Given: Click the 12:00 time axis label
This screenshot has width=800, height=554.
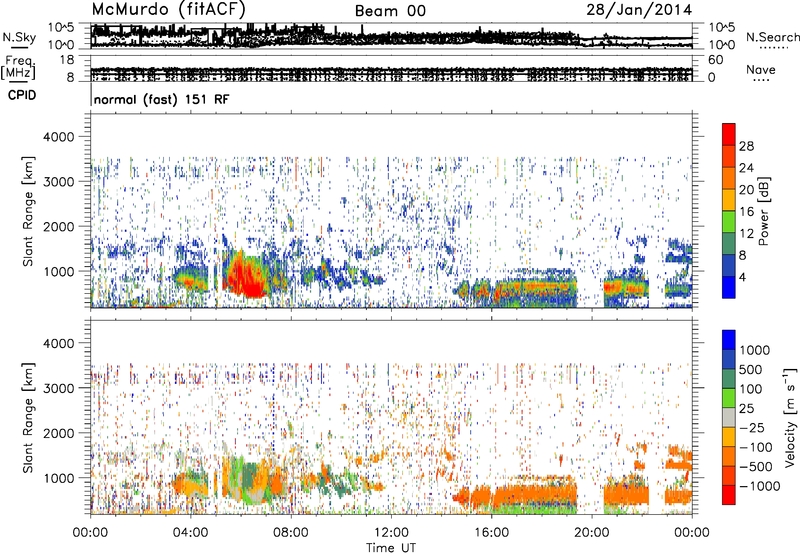Looking at the screenshot, I should pyautogui.click(x=391, y=533).
